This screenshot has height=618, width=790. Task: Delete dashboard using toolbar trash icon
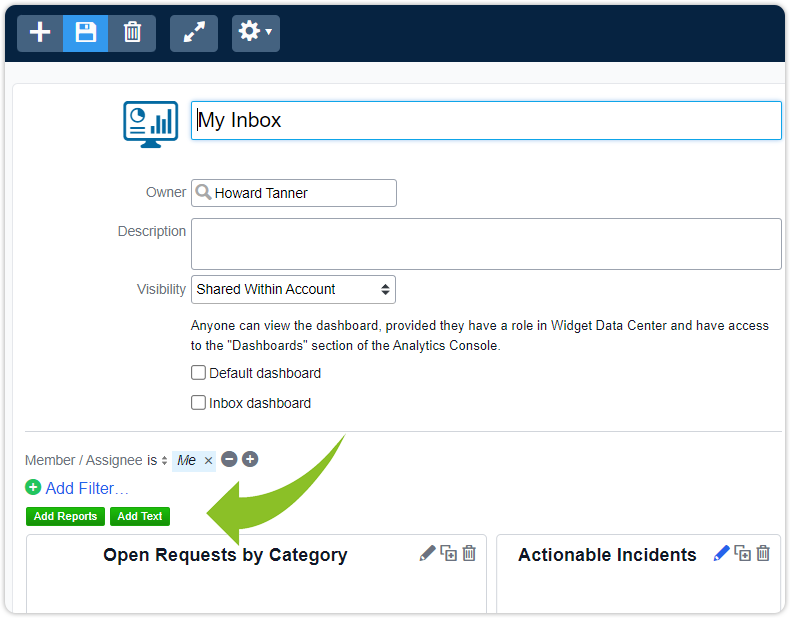[x=132, y=33]
